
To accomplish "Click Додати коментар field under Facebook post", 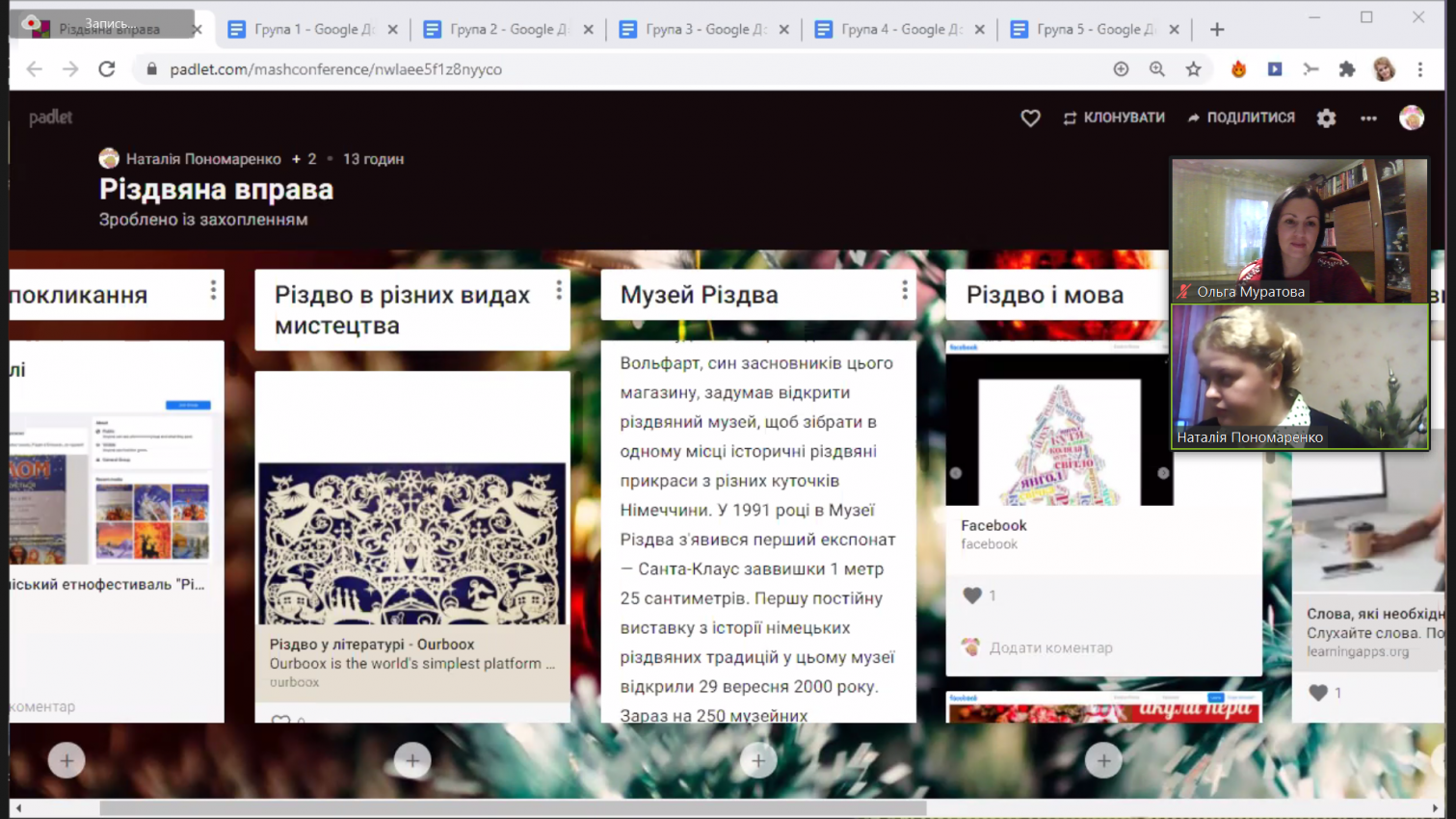I will tap(1051, 647).
